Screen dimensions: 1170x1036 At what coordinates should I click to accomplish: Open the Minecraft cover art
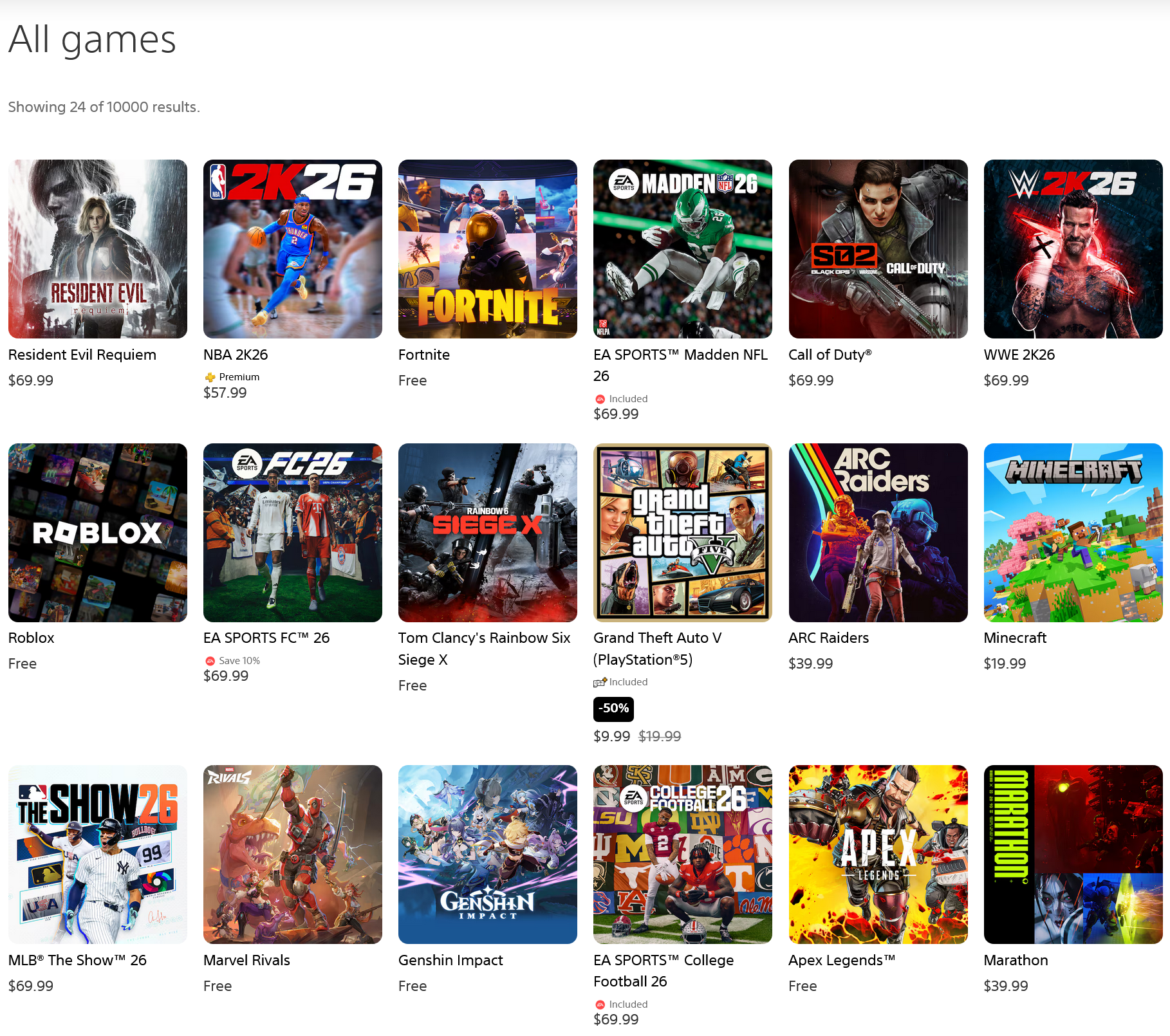[1073, 533]
